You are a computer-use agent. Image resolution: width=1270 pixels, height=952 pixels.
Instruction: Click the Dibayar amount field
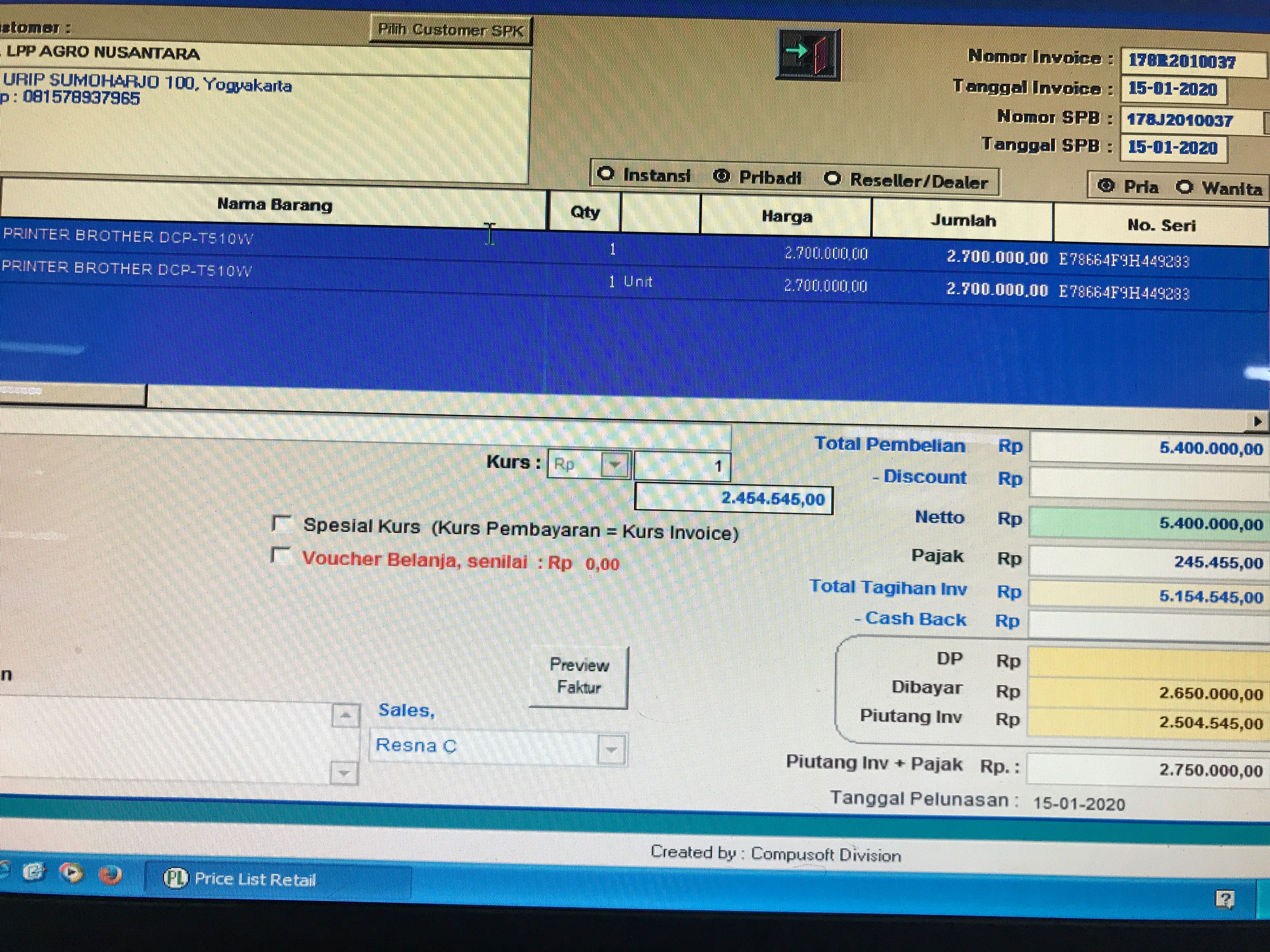click(x=1148, y=693)
